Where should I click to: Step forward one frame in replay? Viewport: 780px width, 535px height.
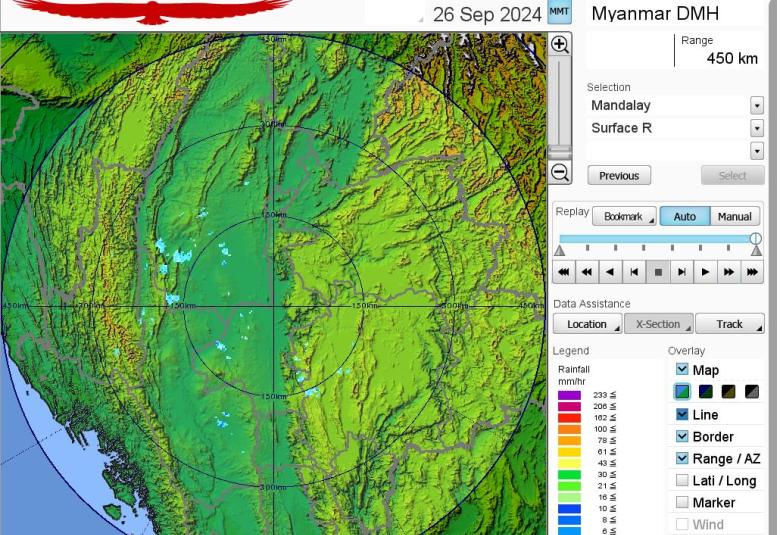681,271
